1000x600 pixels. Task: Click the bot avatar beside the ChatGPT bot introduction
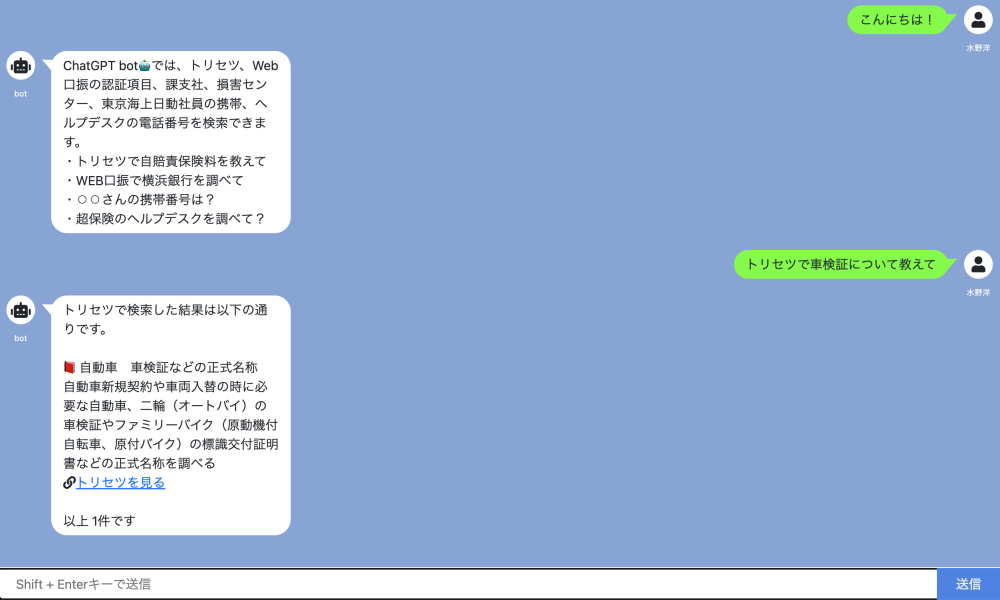[x=21, y=66]
